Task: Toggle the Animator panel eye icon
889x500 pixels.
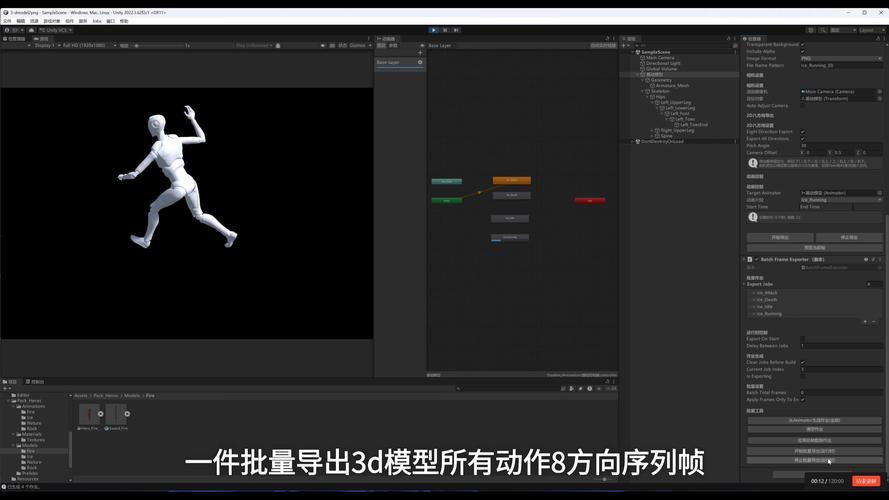Action: (422, 45)
